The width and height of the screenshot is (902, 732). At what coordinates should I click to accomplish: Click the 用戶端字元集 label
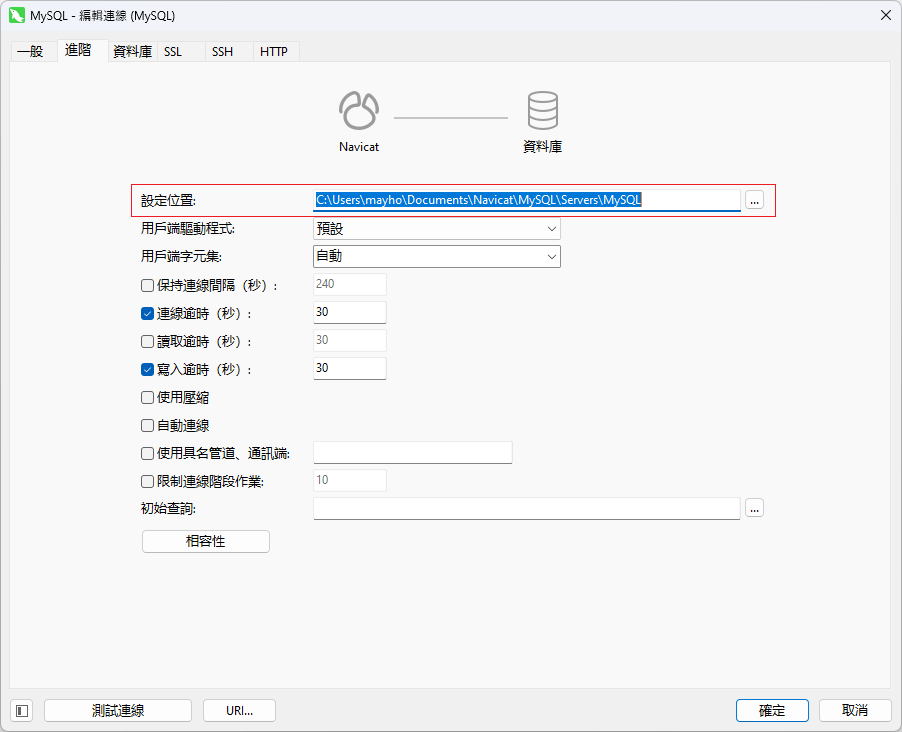[x=182, y=257]
